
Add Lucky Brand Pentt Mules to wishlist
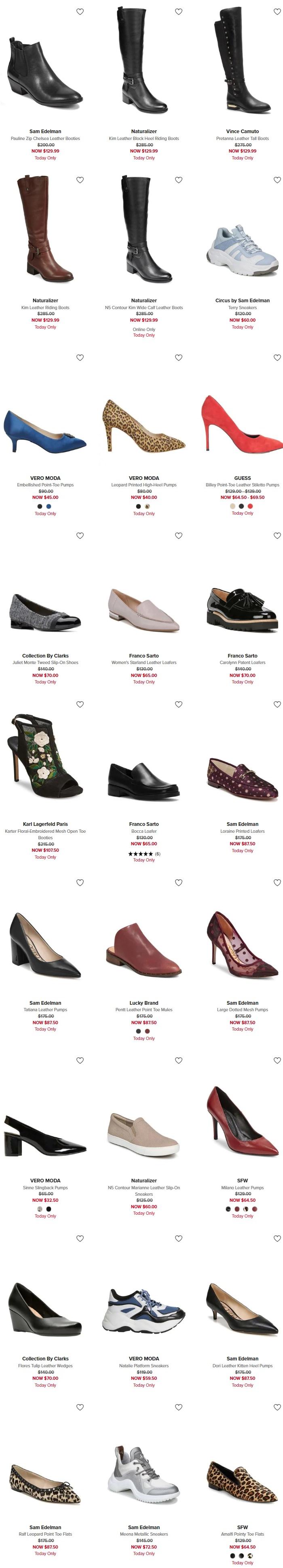coord(178,882)
